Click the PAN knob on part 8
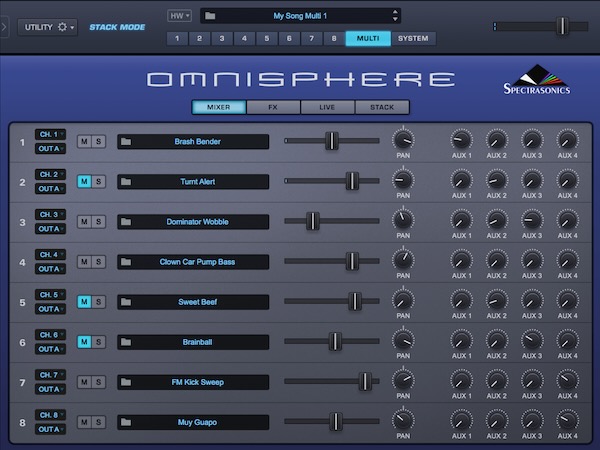Image resolution: width=600 pixels, height=450 pixels. coord(403,420)
